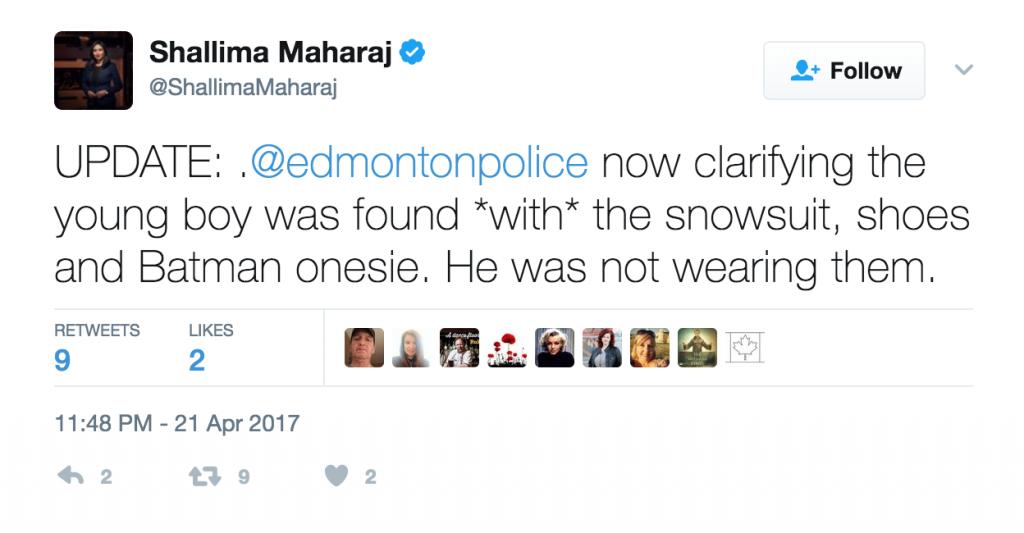Open the Shallima Maharaj display name link
The width and height of the screenshot is (1024, 533).
point(270,53)
